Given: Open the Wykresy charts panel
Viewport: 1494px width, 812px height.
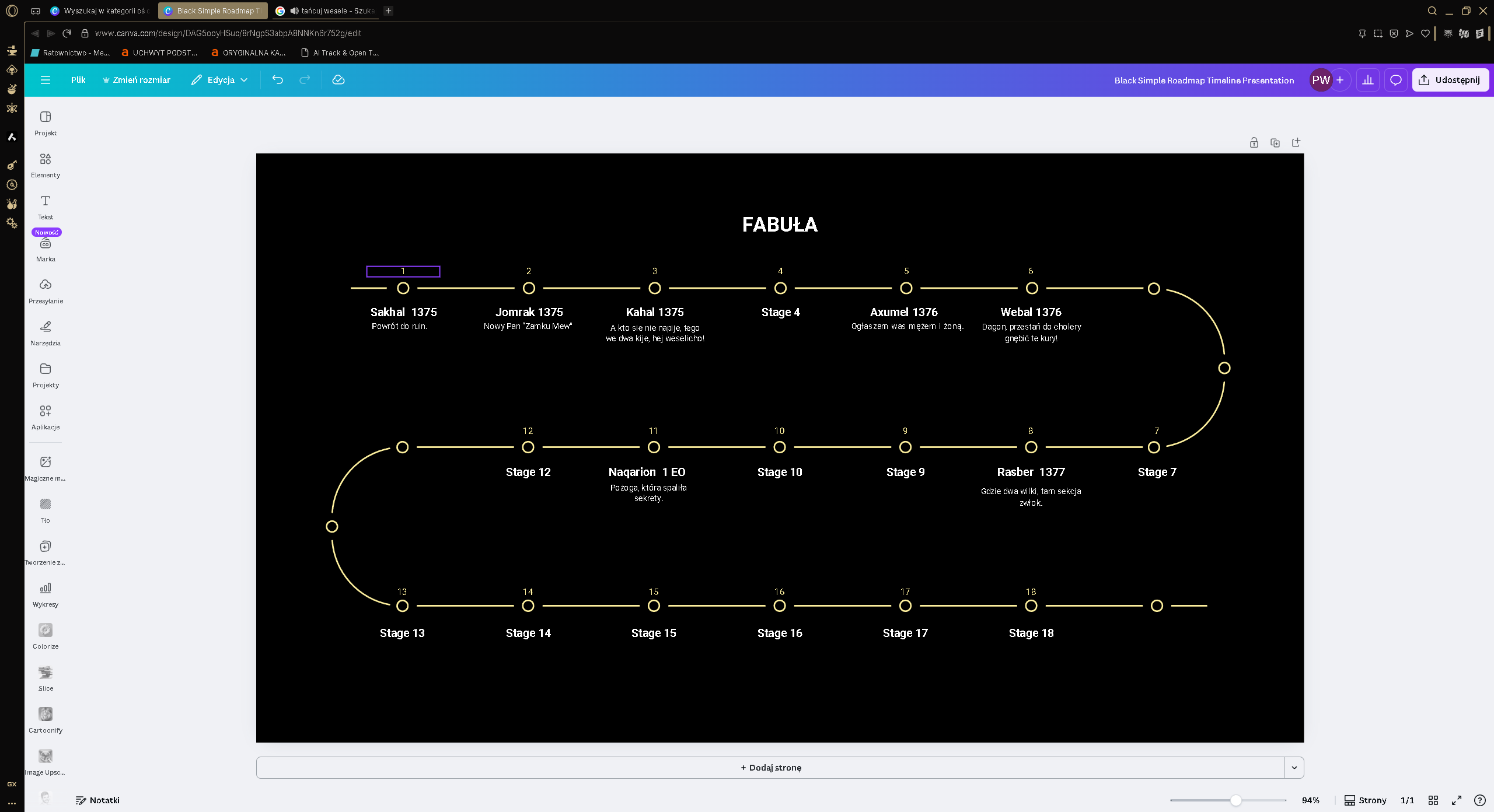Looking at the screenshot, I should 46,594.
